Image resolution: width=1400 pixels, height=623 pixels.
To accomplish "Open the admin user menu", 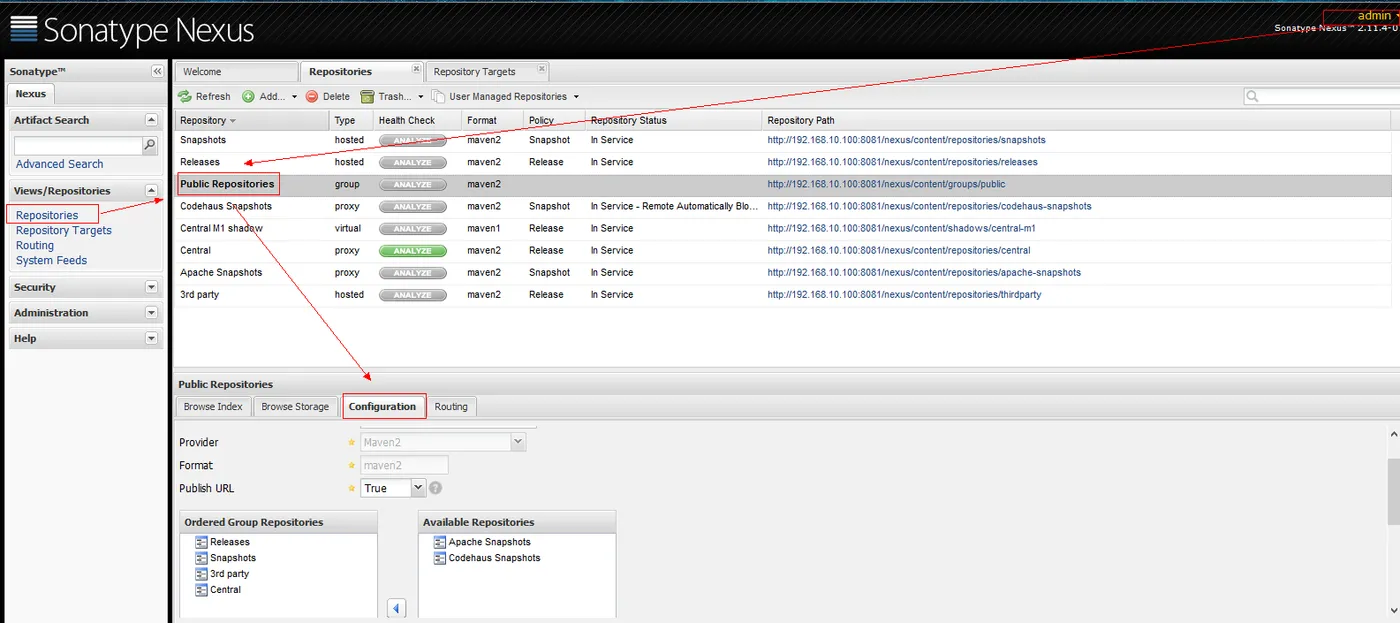I will pyautogui.click(x=1376, y=15).
